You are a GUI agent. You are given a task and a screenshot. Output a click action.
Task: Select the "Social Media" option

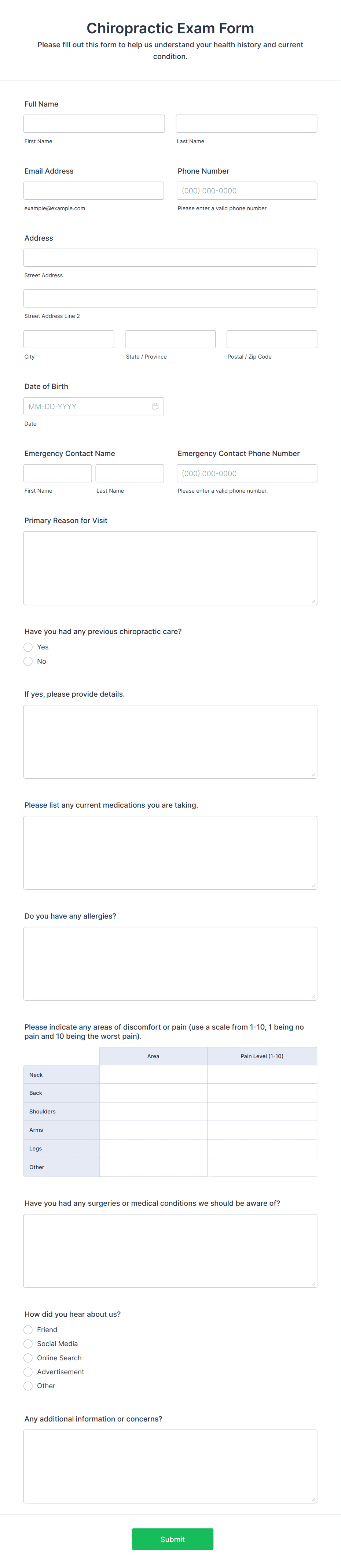(28, 1344)
